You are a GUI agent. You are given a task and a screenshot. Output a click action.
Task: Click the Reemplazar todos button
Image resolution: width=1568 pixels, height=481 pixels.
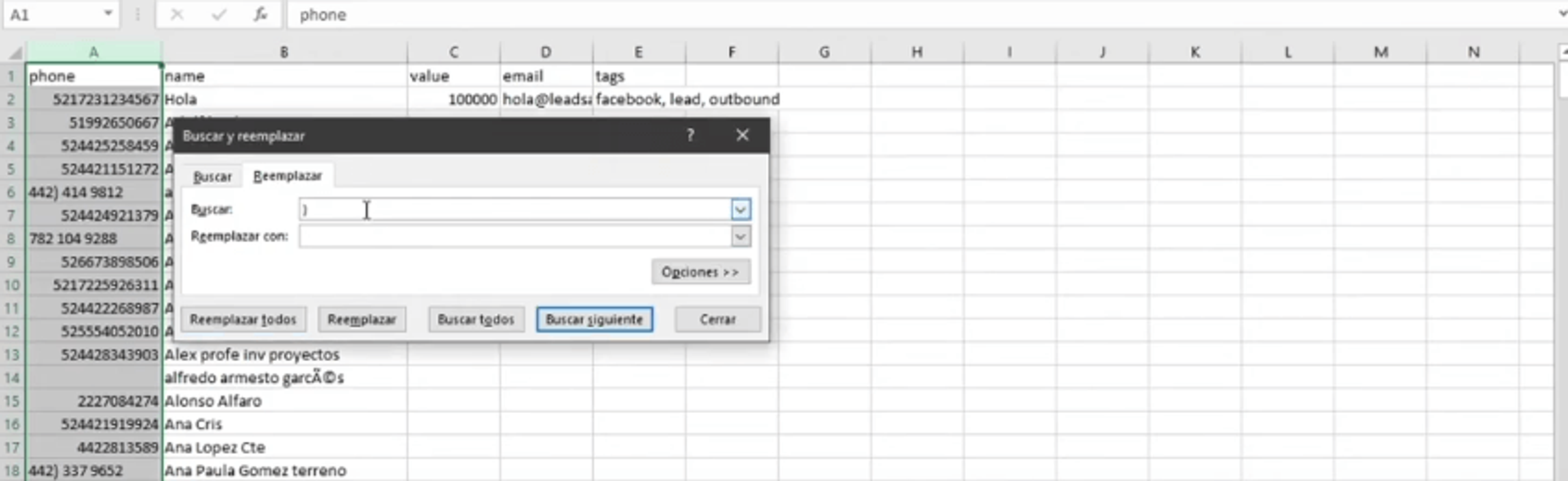click(x=243, y=320)
